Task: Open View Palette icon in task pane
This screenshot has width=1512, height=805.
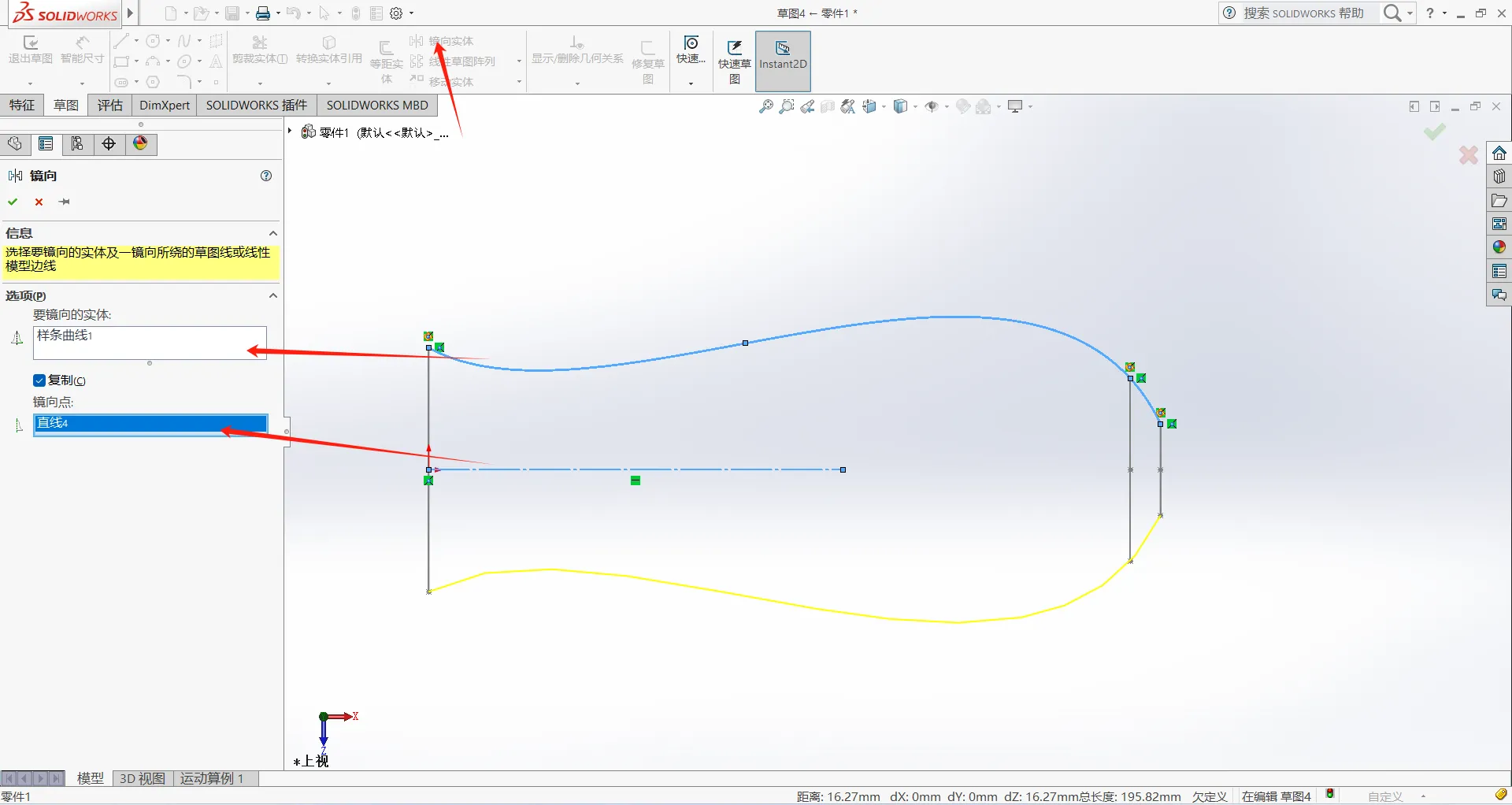Action: (x=1499, y=224)
